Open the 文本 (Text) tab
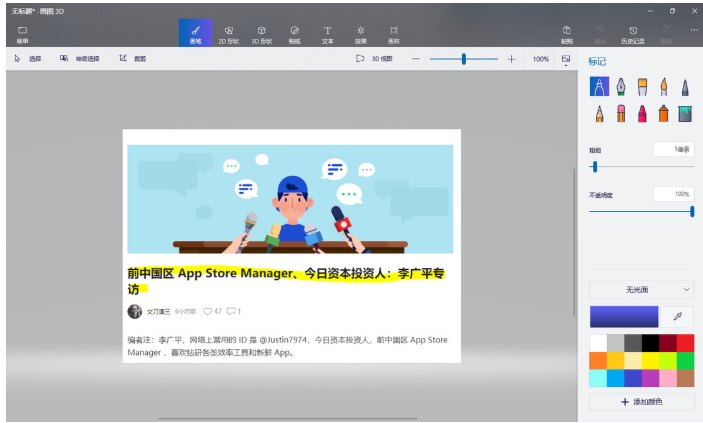Viewport: 703px width, 423px height. click(x=327, y=34)
